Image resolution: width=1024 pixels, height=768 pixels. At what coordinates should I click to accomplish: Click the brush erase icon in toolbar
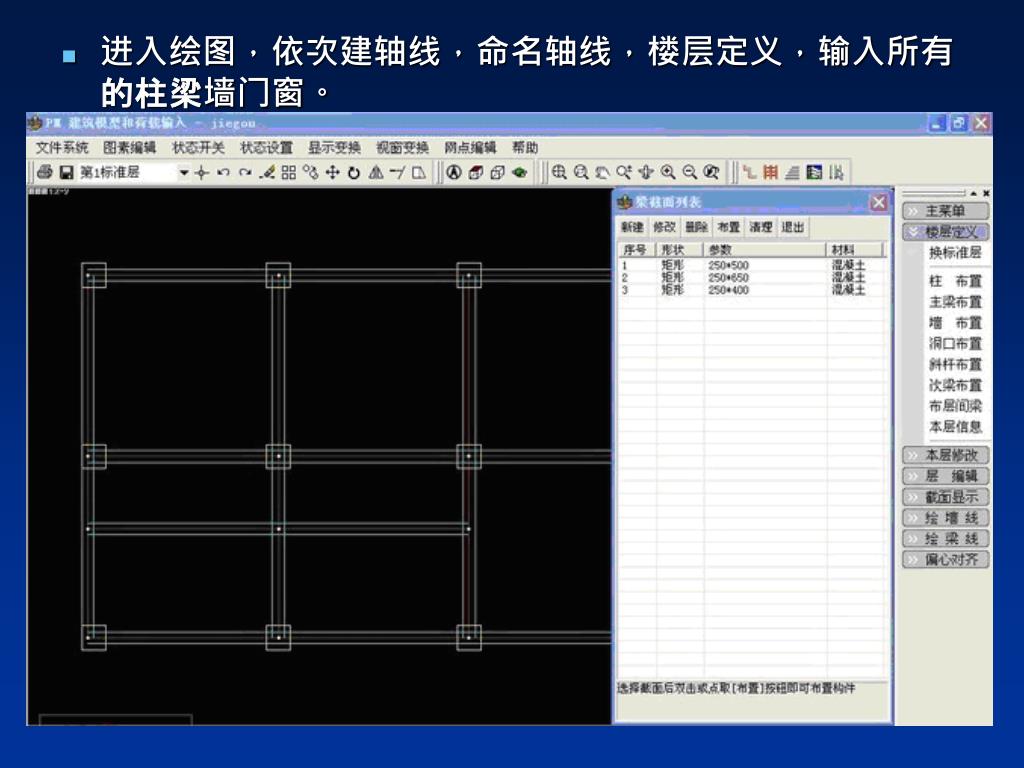[266, 172]
